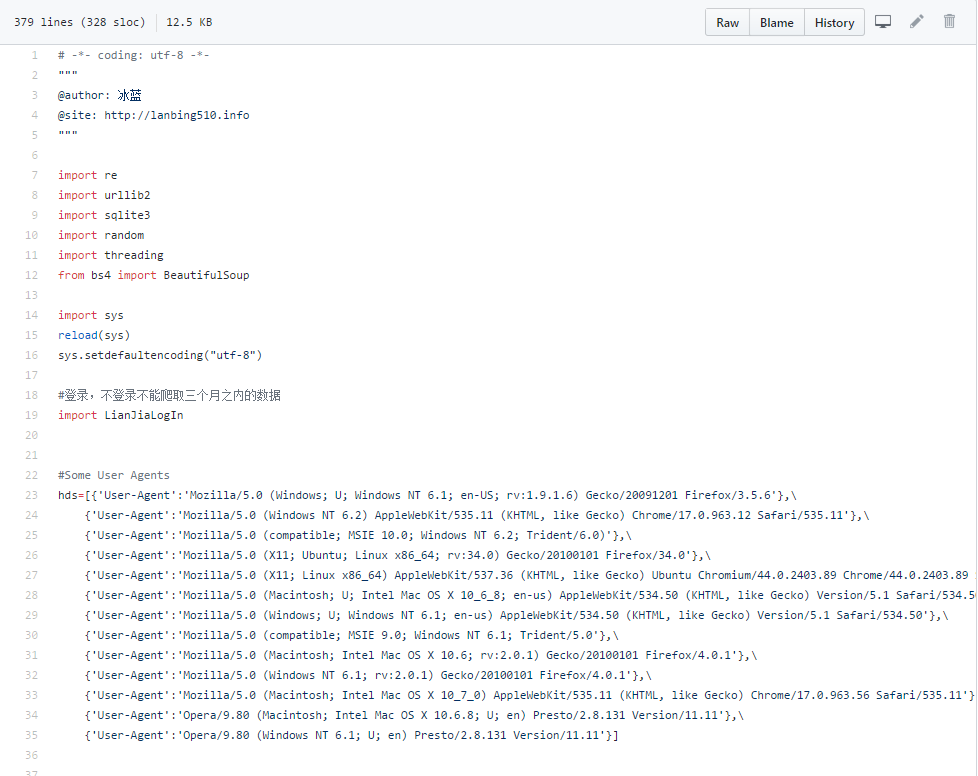Open the Blame view
The width and height of the screenshot is (978, 776).
tap(776, 23)
